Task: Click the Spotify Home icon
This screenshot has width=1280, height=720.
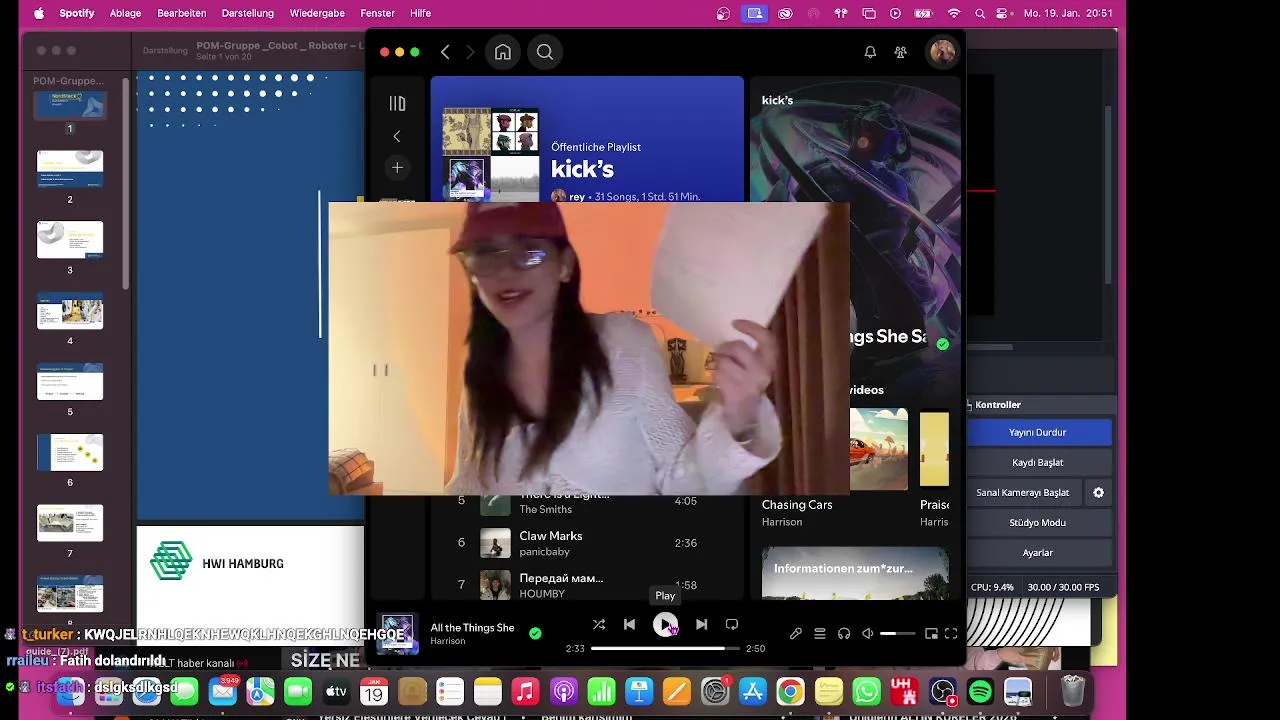Action: [x=503, y=52]
